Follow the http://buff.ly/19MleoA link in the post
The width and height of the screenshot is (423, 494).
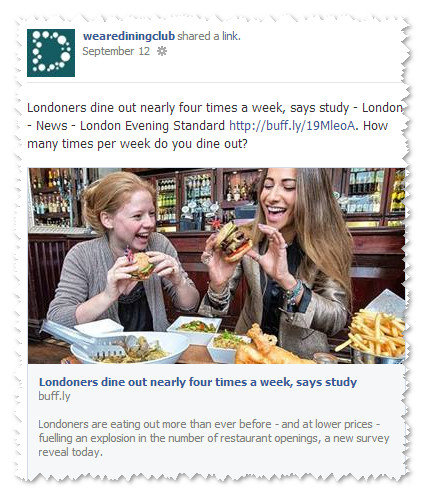(x=292, y=126)
